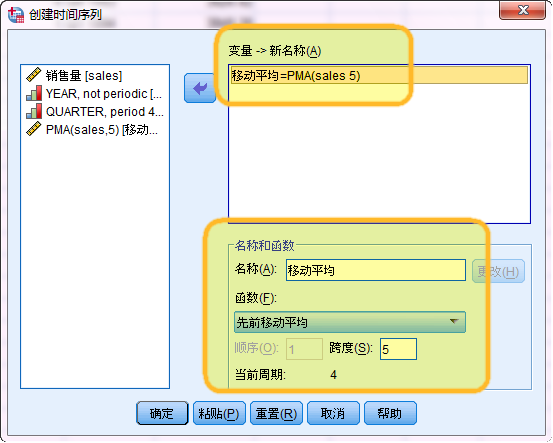
Task: Click the 名称 input field
Action: (376, 271)
